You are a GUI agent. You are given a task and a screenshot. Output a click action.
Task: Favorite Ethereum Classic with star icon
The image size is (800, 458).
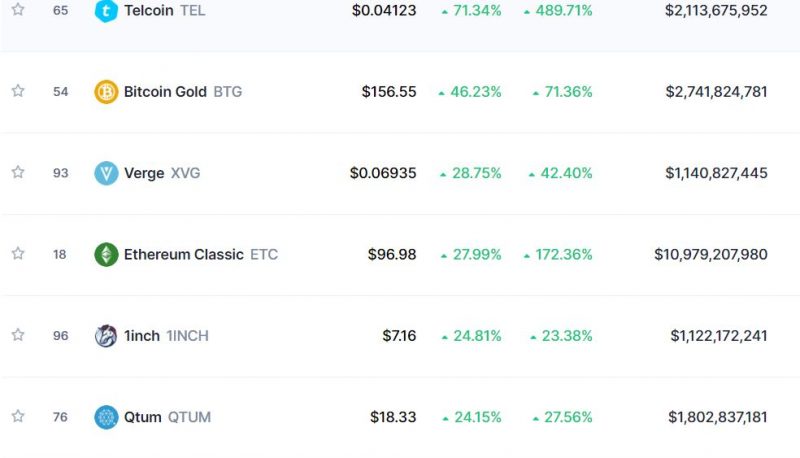coord(18,253)
